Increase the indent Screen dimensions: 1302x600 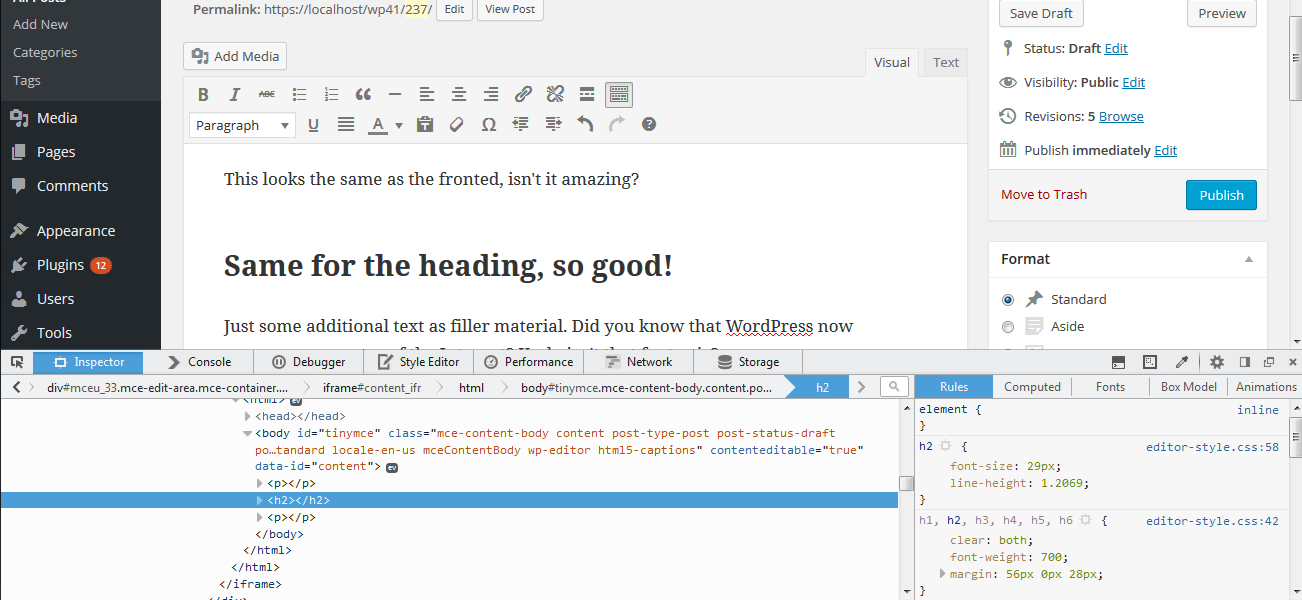[x=553, y=125]
